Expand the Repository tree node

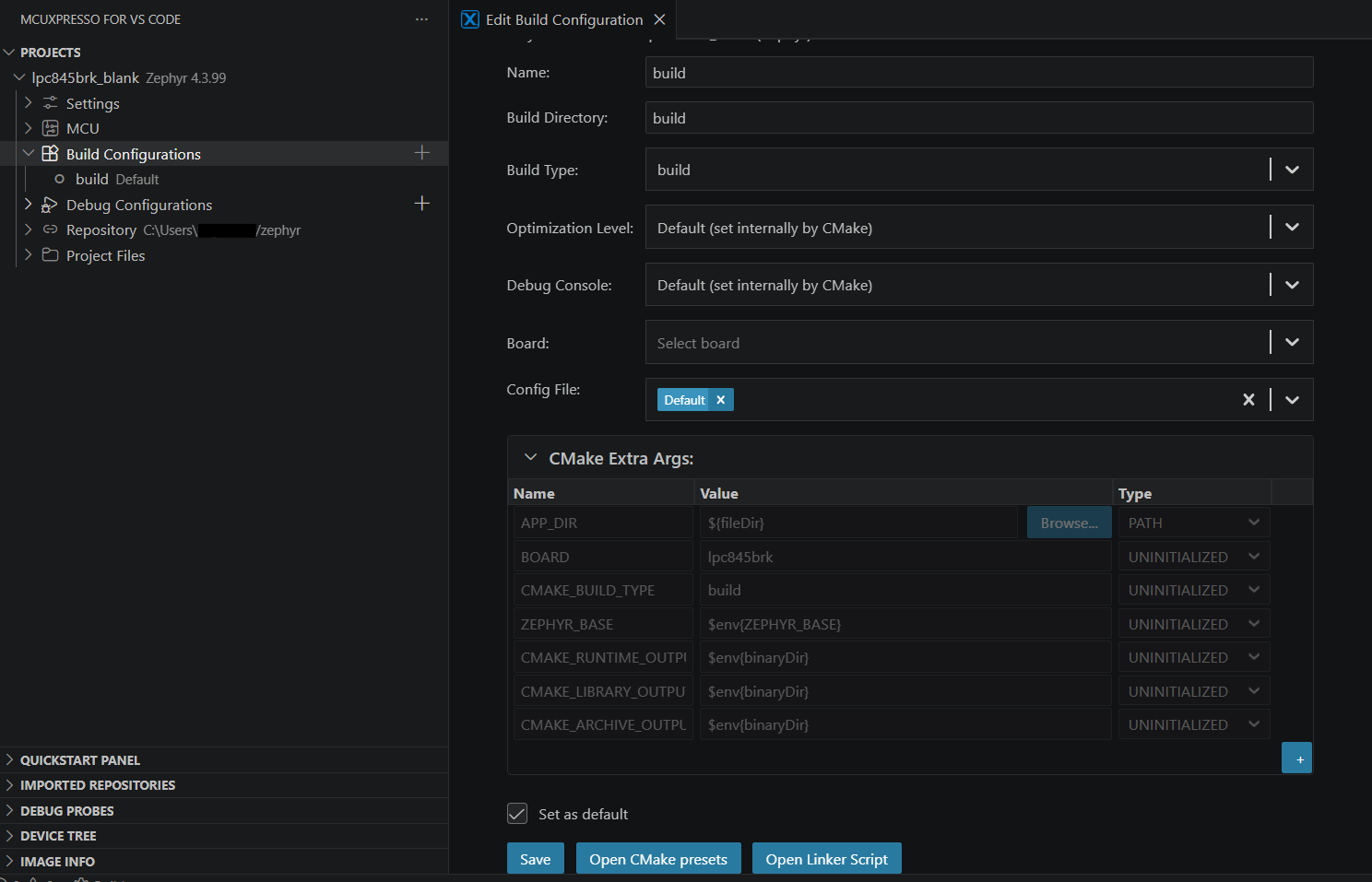[x=29, y=229]
